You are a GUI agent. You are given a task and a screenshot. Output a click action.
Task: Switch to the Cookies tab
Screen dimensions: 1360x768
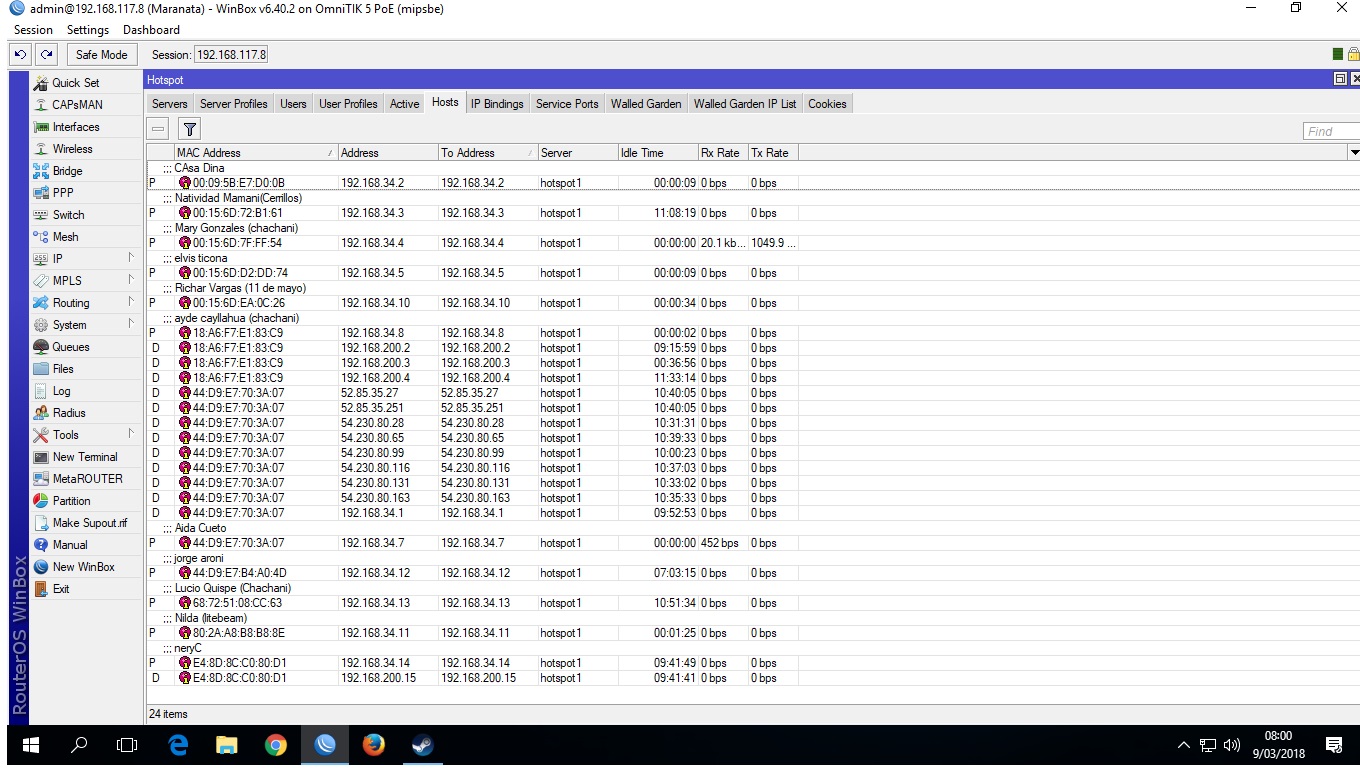(827, 104)
